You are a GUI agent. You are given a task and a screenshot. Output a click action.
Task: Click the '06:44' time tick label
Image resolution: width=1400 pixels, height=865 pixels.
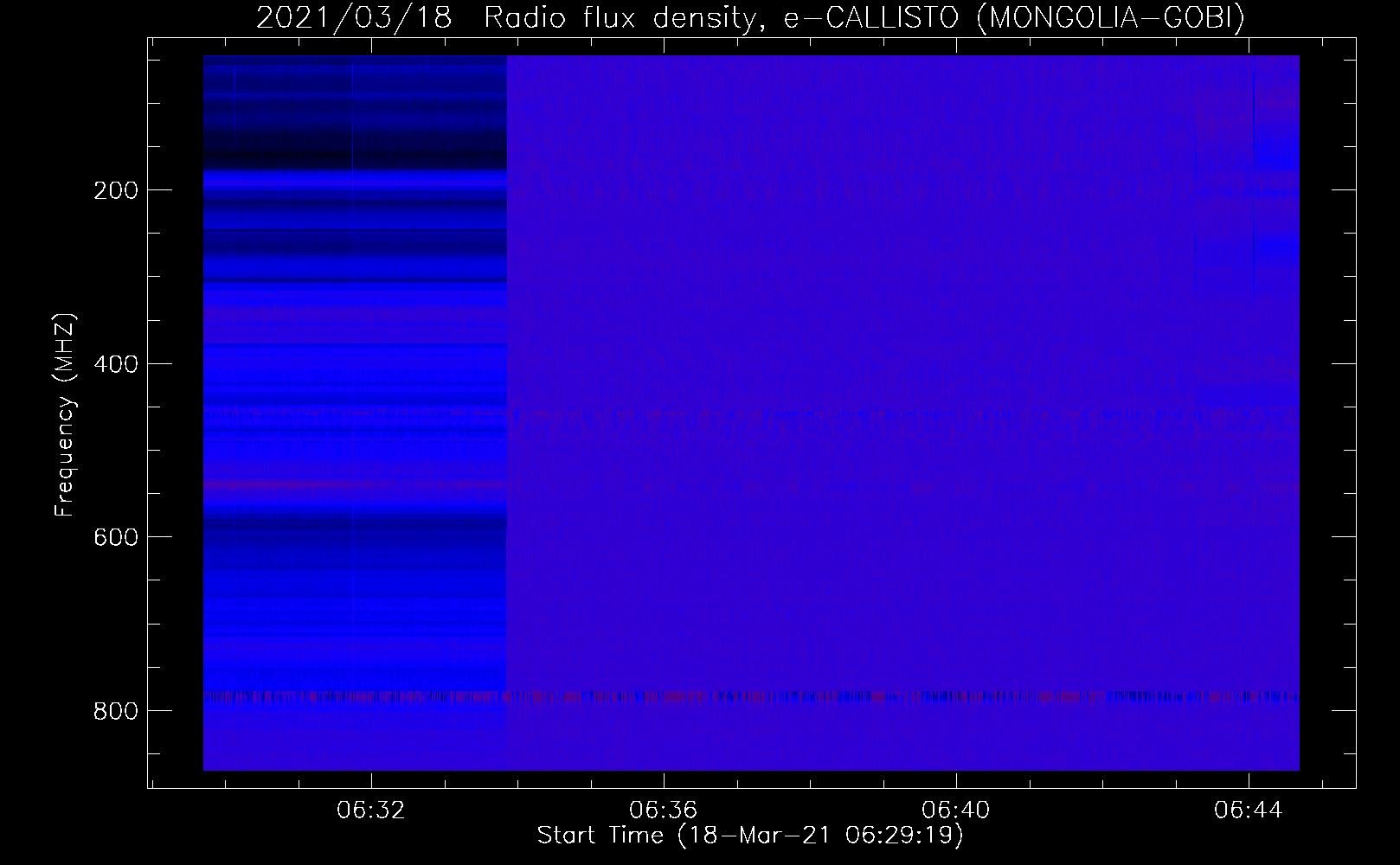tap(1249, 811)
